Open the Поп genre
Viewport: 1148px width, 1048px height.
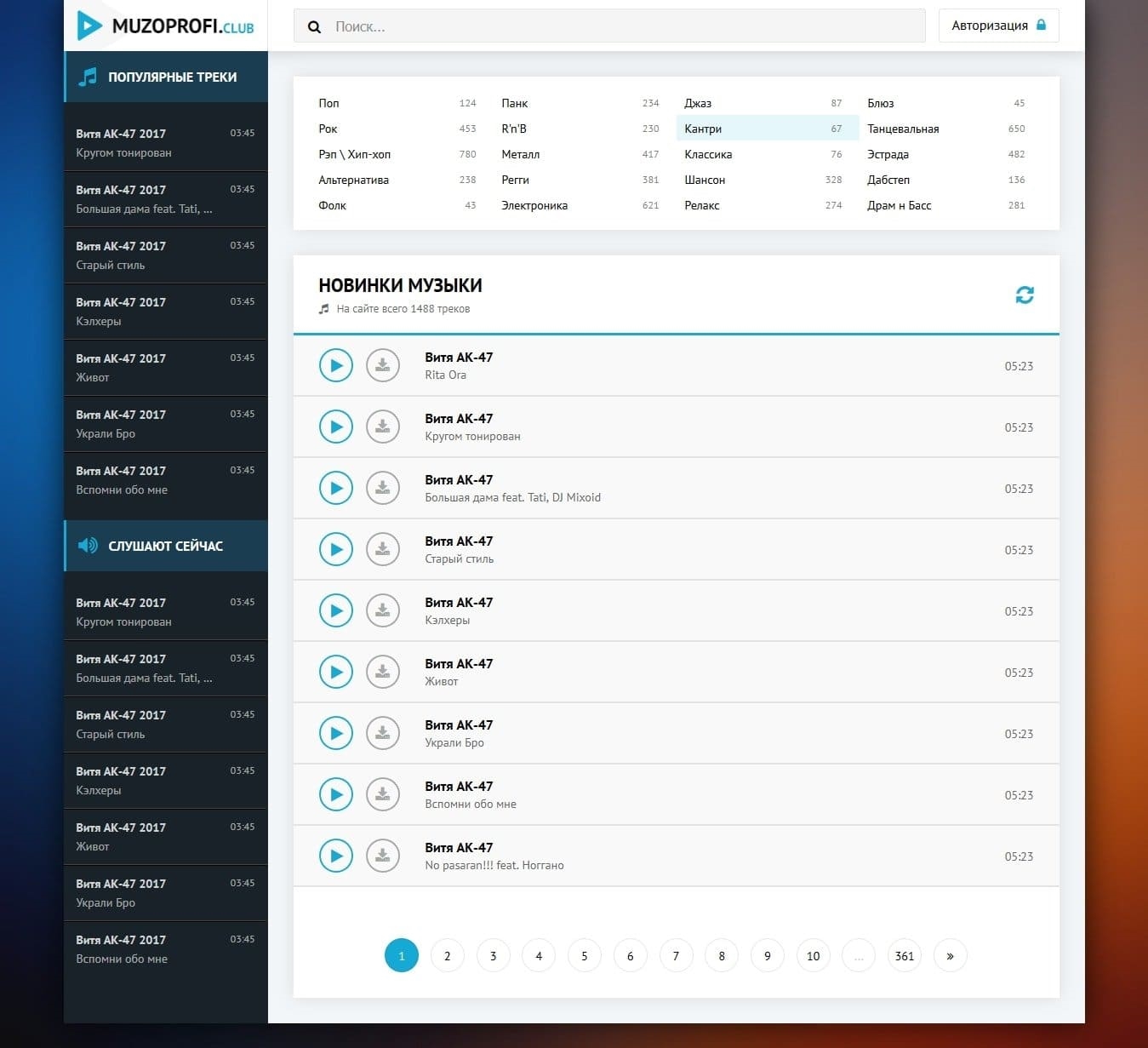point(397,103)
